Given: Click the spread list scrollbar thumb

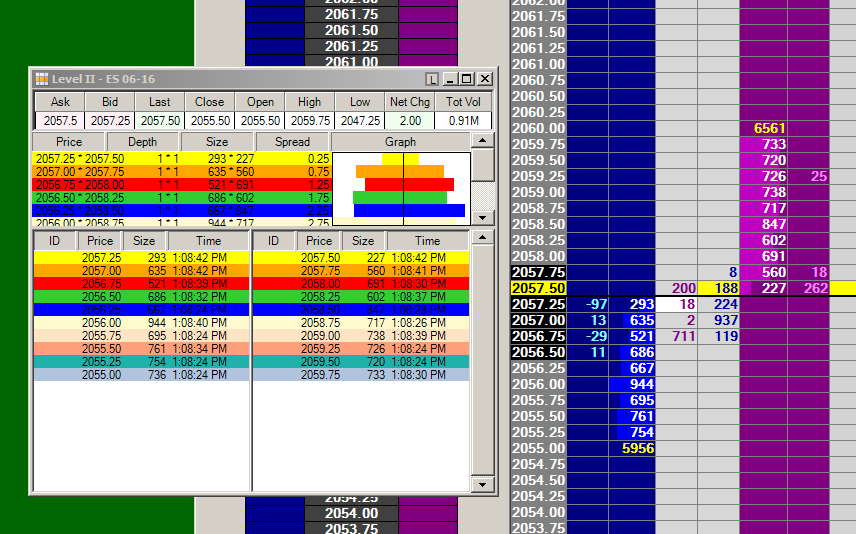Looking at the screenshot, I should click(483, 165).
